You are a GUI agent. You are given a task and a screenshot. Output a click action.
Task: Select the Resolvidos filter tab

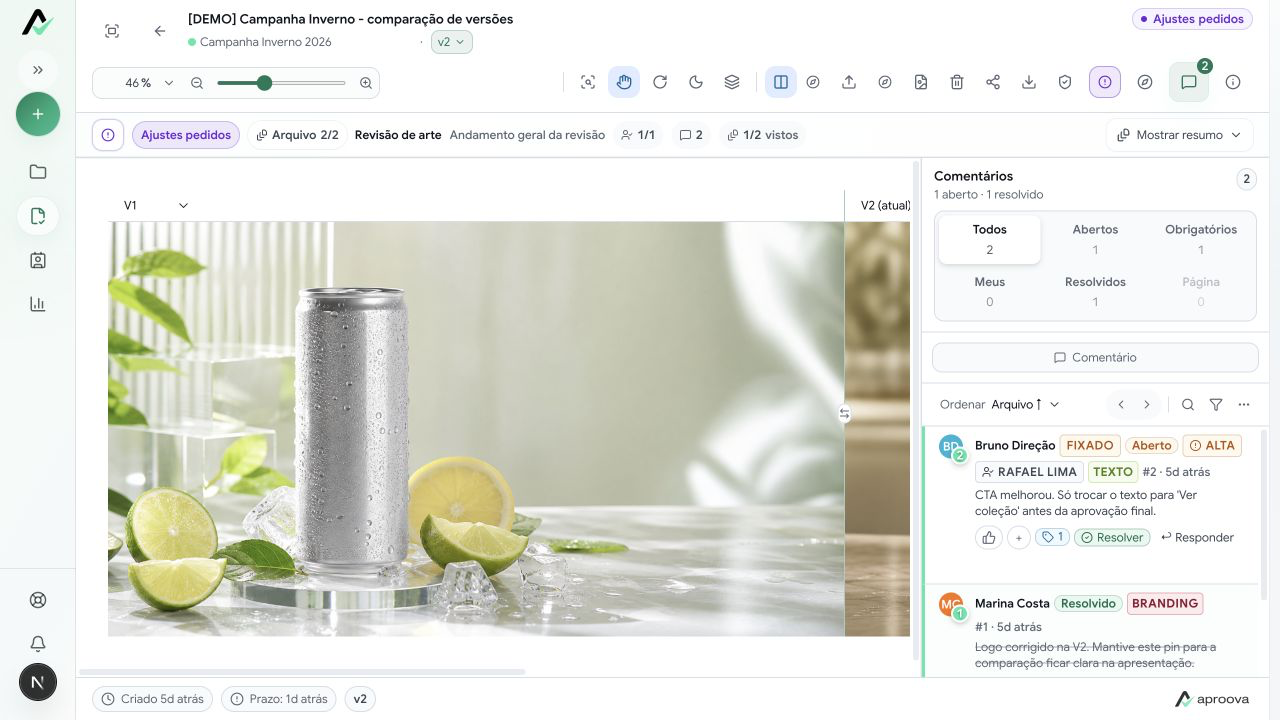tap(1095, 291)
